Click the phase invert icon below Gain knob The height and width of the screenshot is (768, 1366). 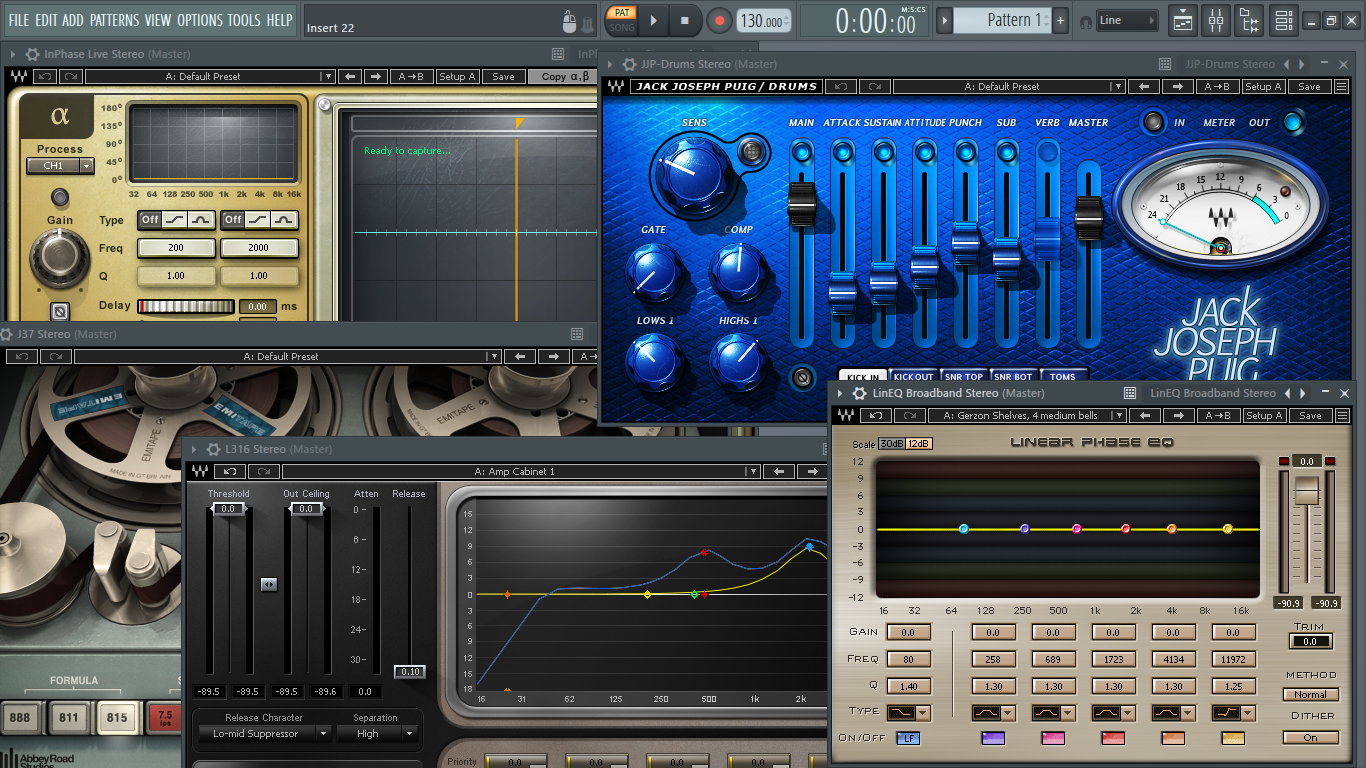(59, 311)
